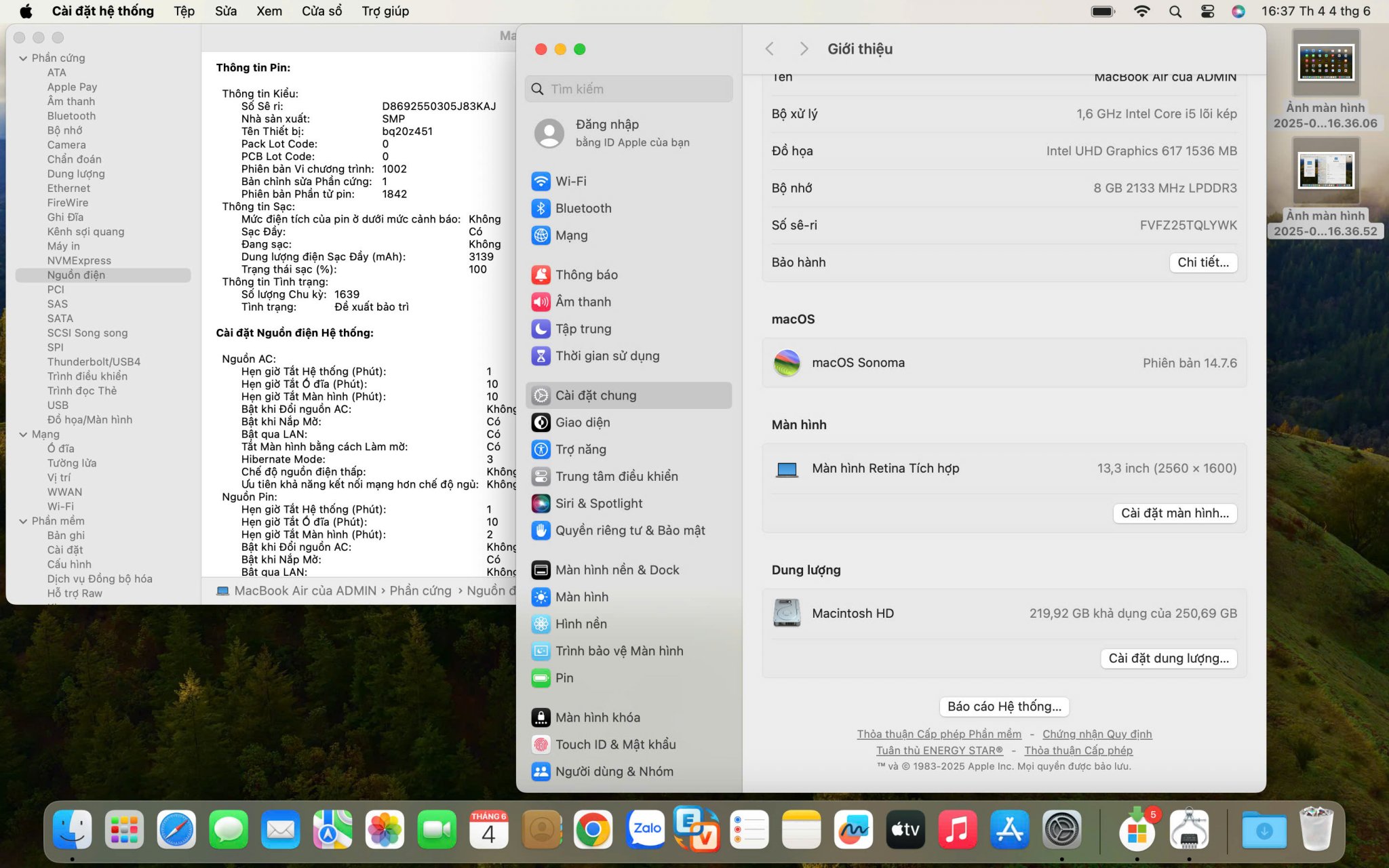The image size is (1389, 868).
Task: Open Google Chrome from the Dock
Action: pyautogui.click(x=593, y=829)
